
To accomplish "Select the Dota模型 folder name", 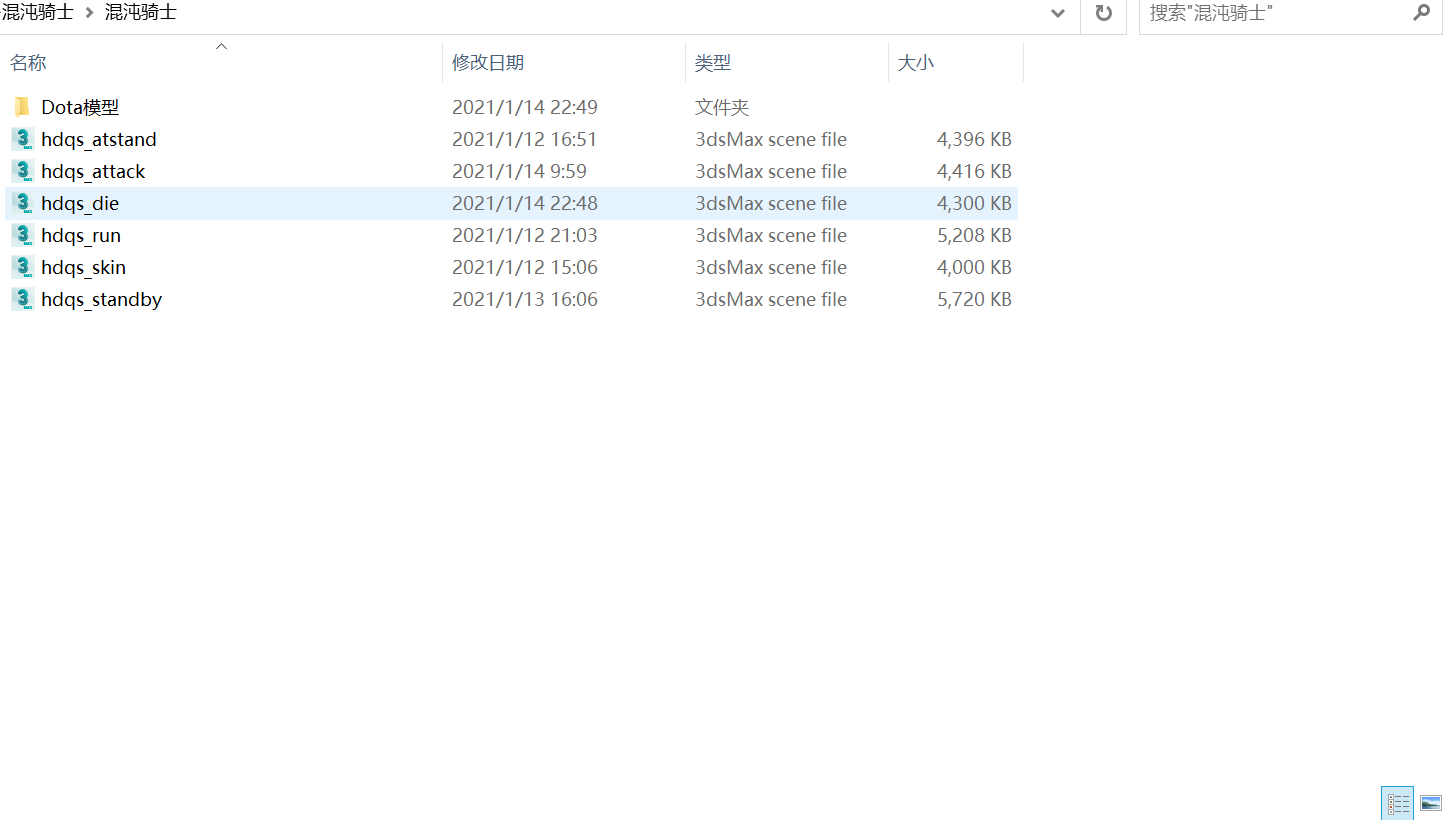I will click(x=80, y=107).
